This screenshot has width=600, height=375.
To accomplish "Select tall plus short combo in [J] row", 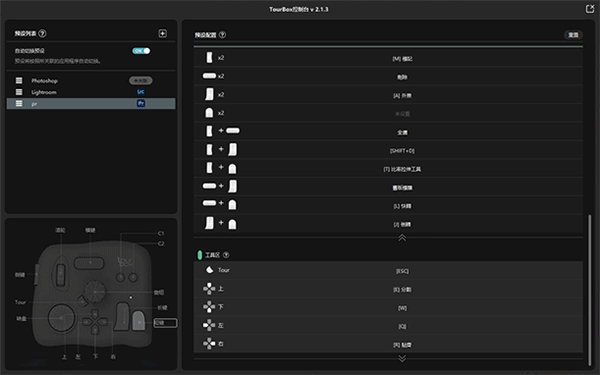I will tap(221, 223).
